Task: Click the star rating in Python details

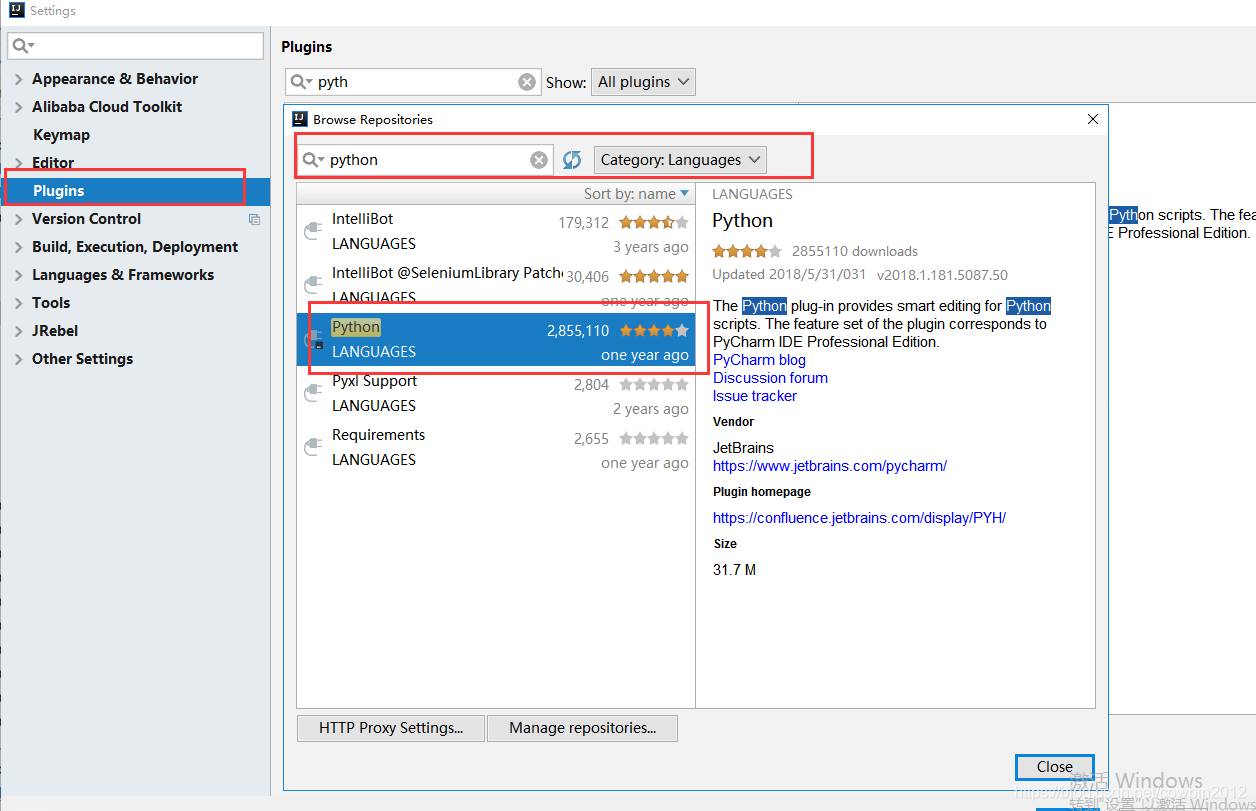Action: [x=747, y=251]
